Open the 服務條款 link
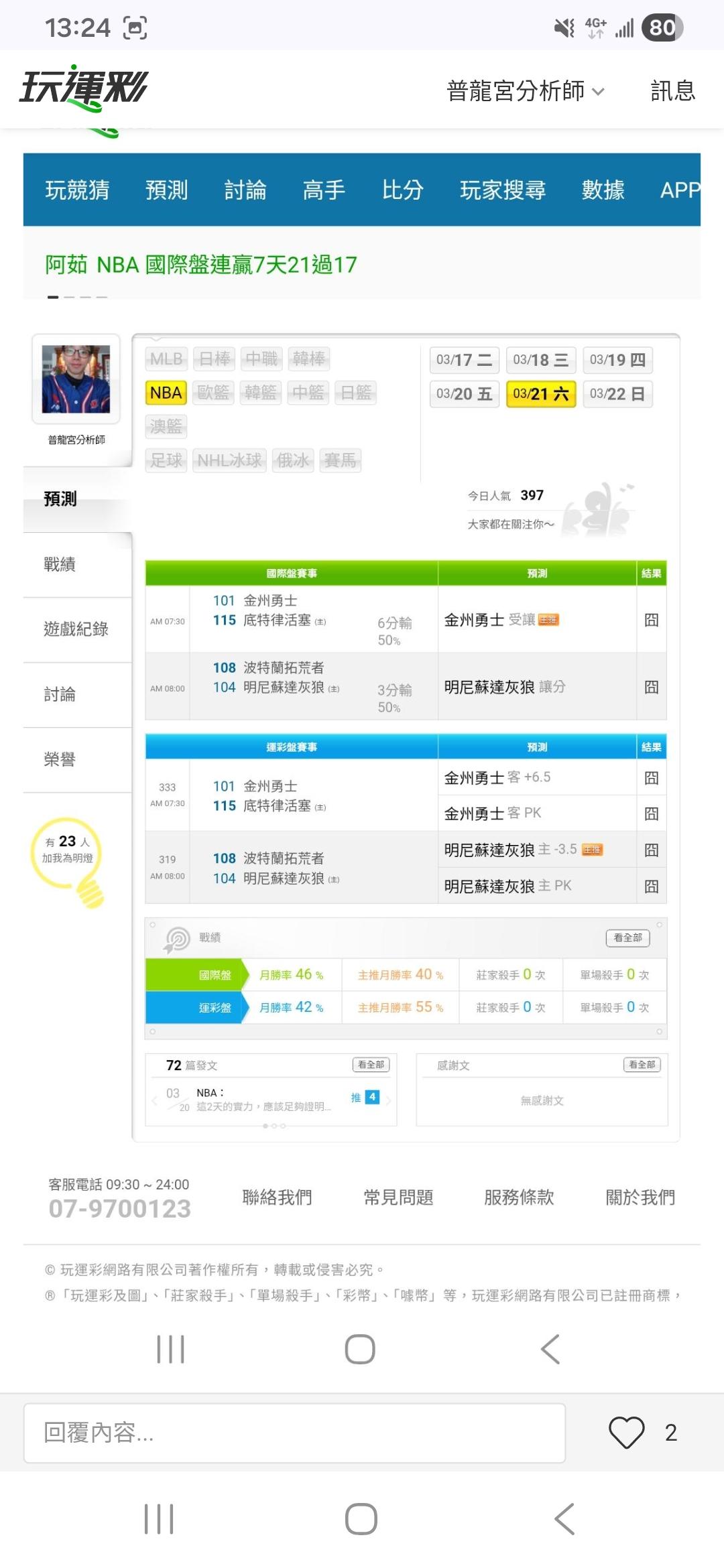The width and height of the screenshot is (724, 1568). (x=519, y=1197)
